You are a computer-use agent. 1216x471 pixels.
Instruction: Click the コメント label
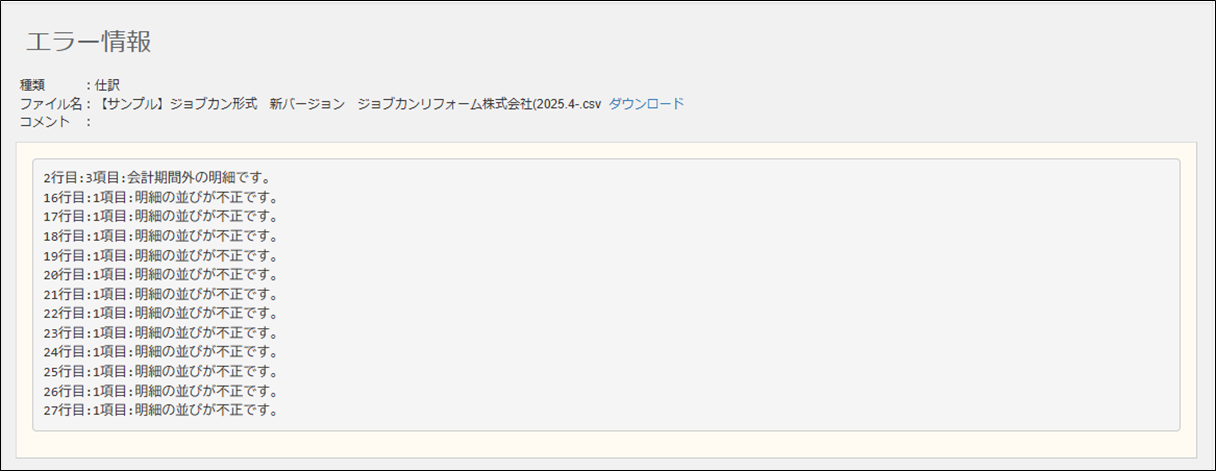pos(45,122)
